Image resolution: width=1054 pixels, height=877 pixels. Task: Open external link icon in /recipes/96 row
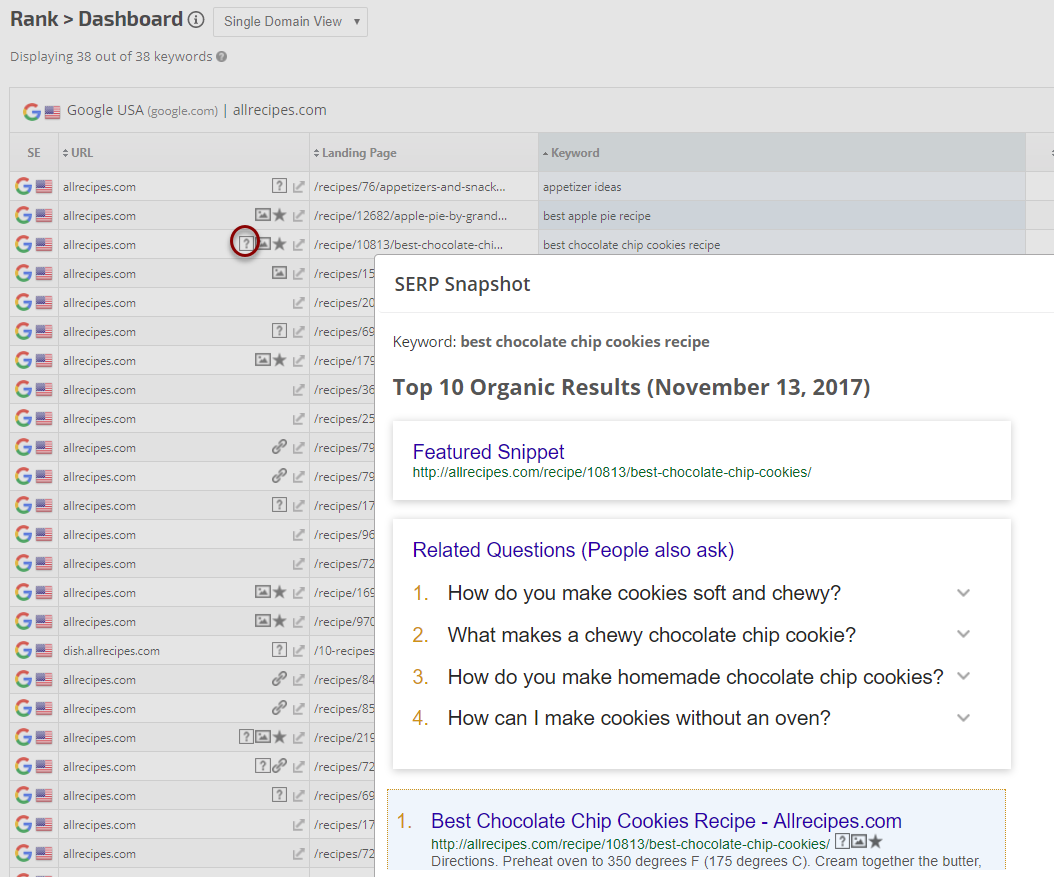point(298,534)
